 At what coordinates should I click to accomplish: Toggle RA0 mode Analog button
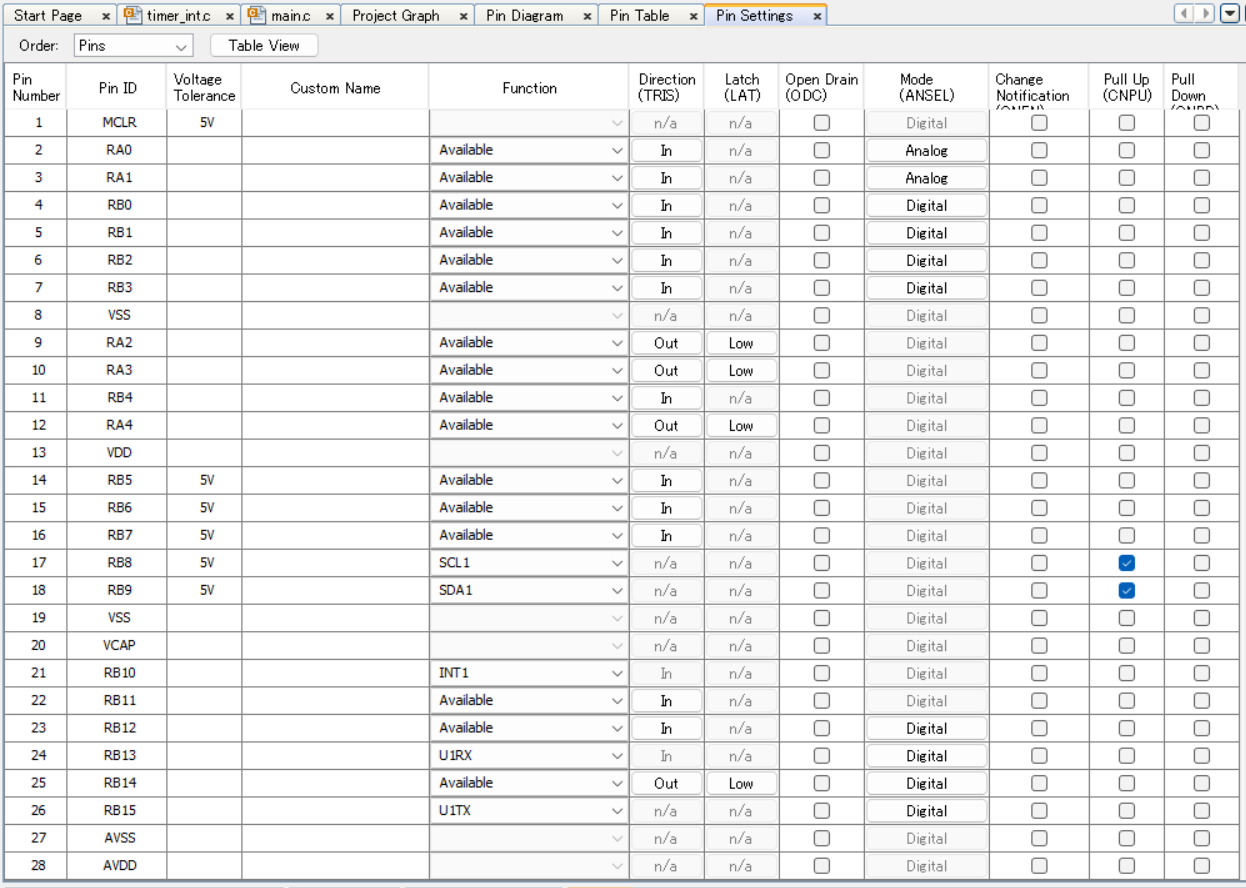click(x=926, y=150)
